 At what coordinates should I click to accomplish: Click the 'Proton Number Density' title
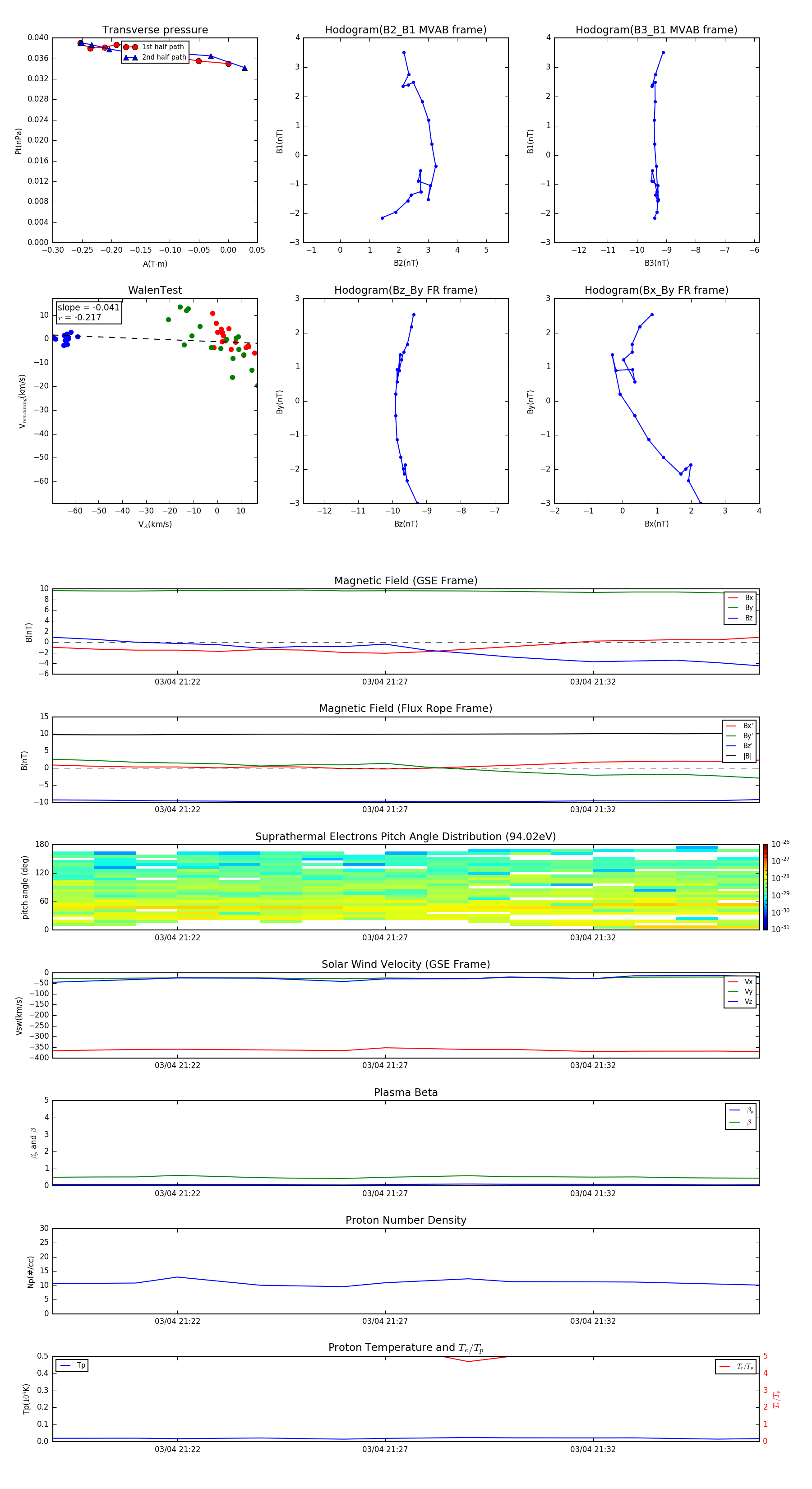(x=406, y=1220)
